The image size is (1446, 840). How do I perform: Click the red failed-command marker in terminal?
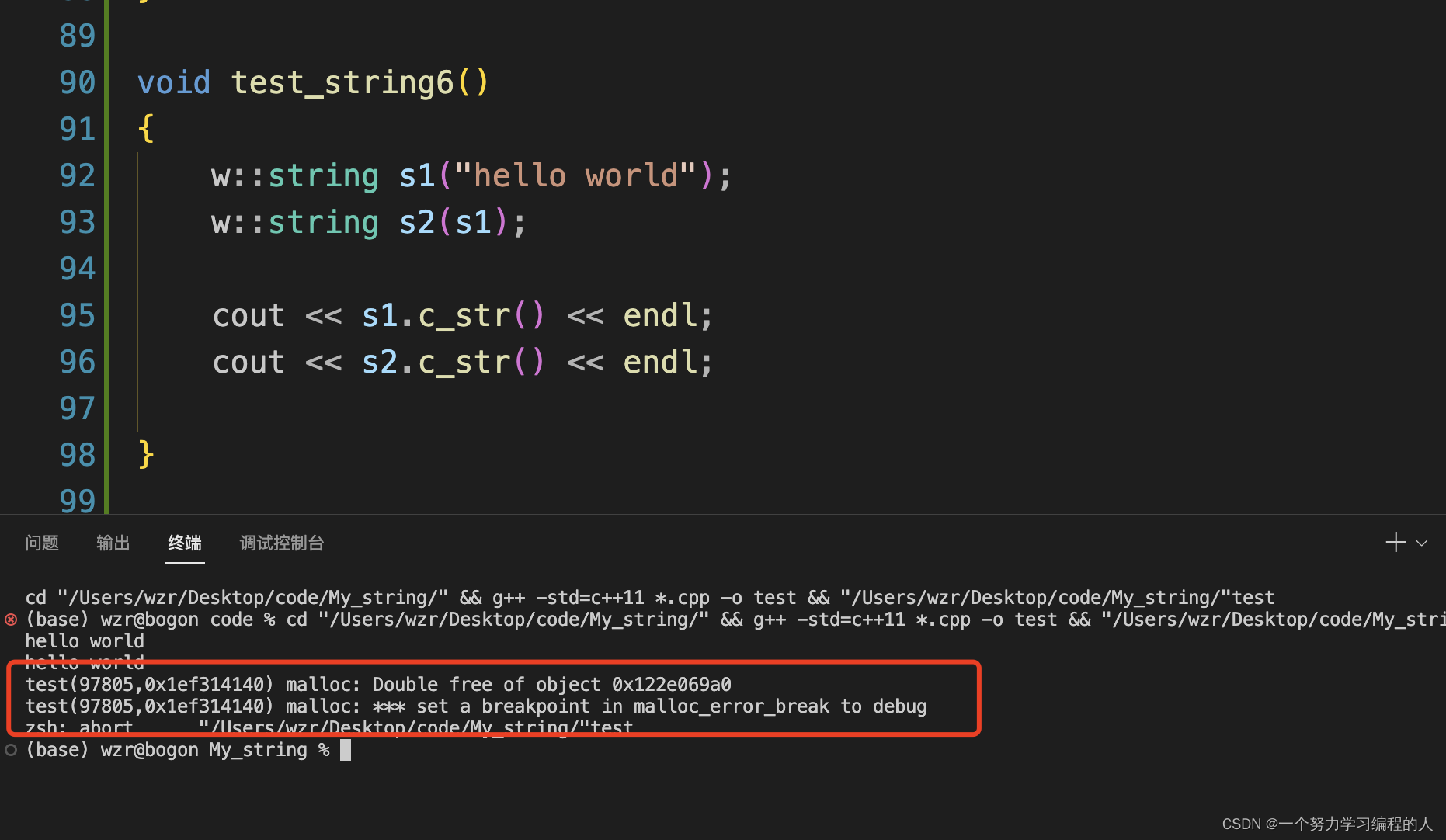[x=11, y=620]
